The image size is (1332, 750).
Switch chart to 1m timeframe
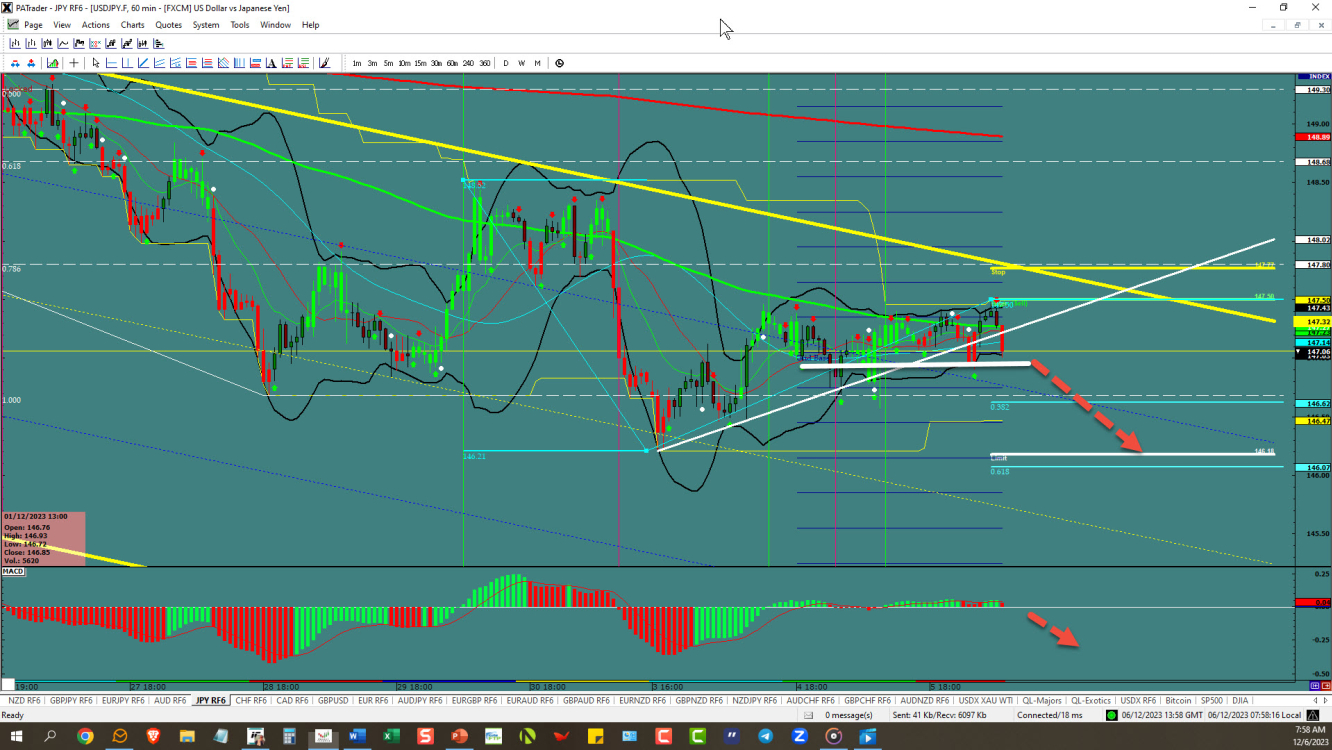pos(357,63)
